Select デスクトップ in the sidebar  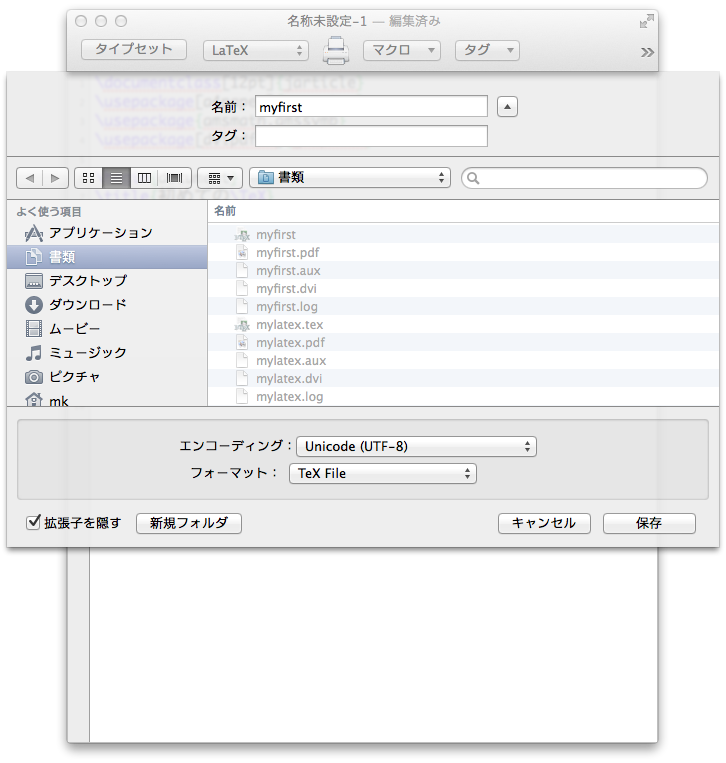coord(87,281)
